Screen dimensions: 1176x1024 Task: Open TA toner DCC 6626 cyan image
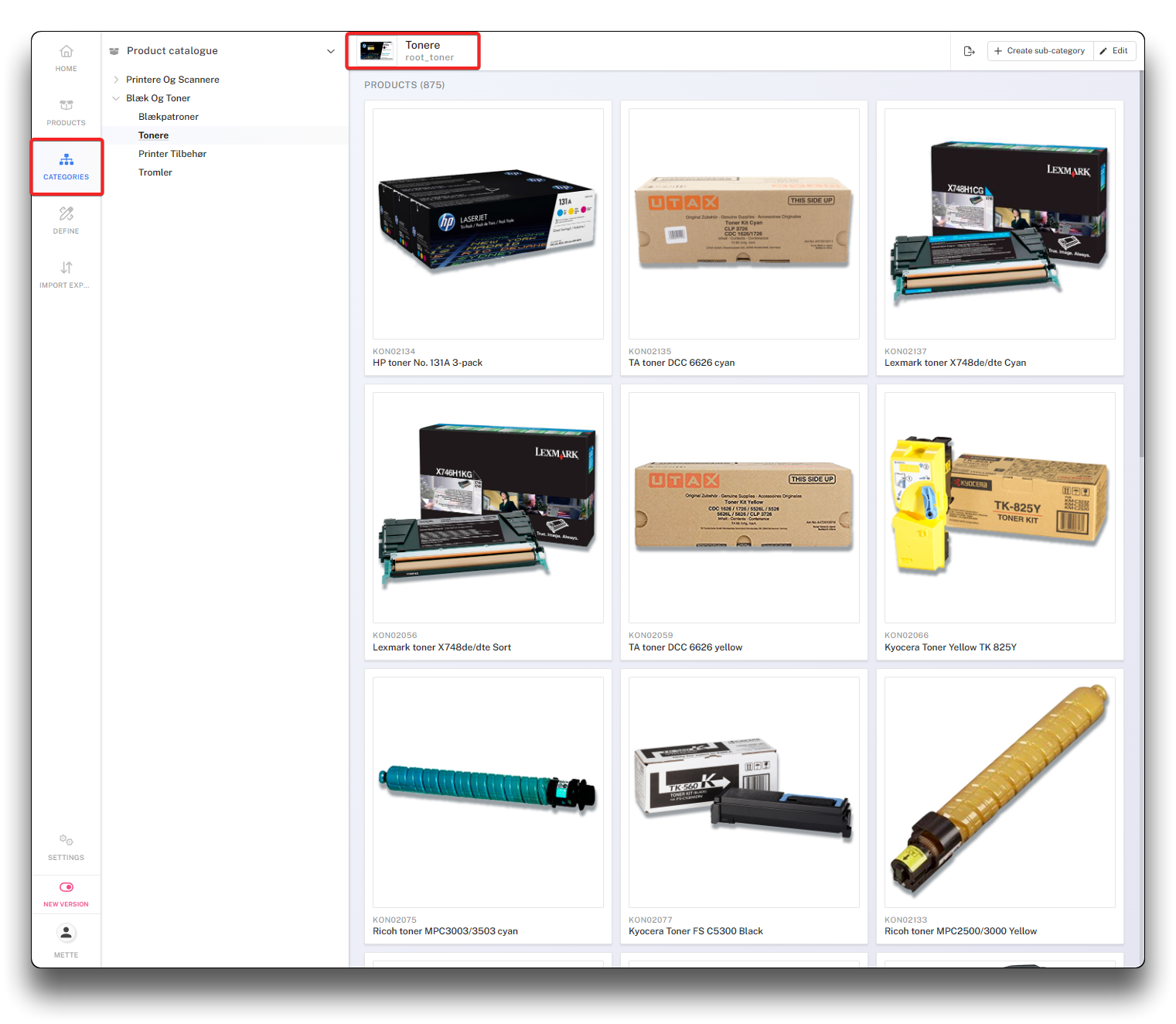pyautogui.click(x=744, y=224)
